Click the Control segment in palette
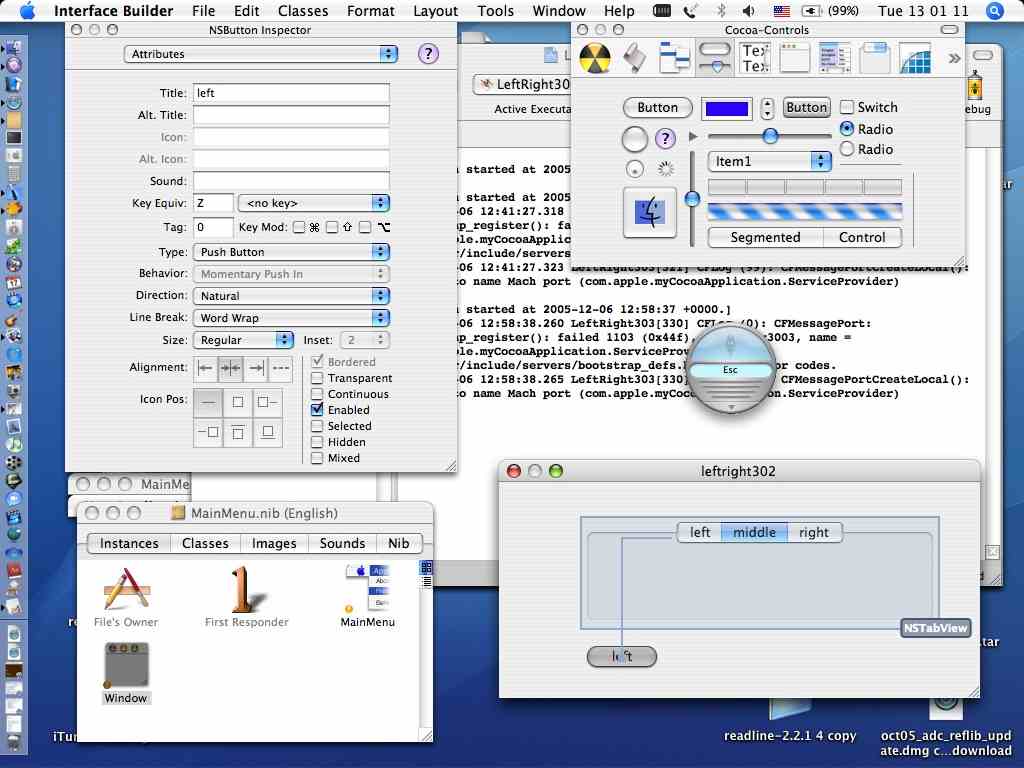The width and height of the screenshot is (1024, 768). [862, 237]
